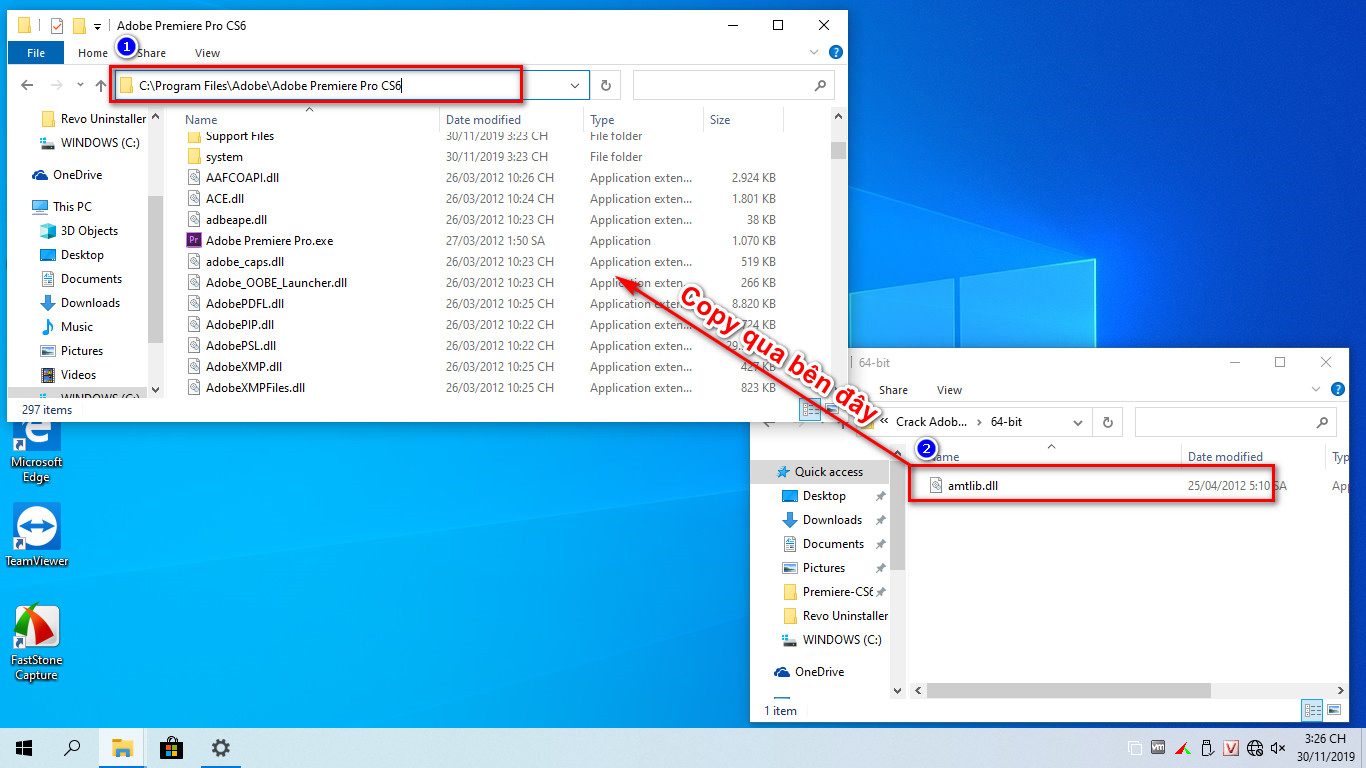The height and width of the screenshot is (768, 1366).
Task: Open the View tab in 64-bit window
Action: click(x=949, y=390)
